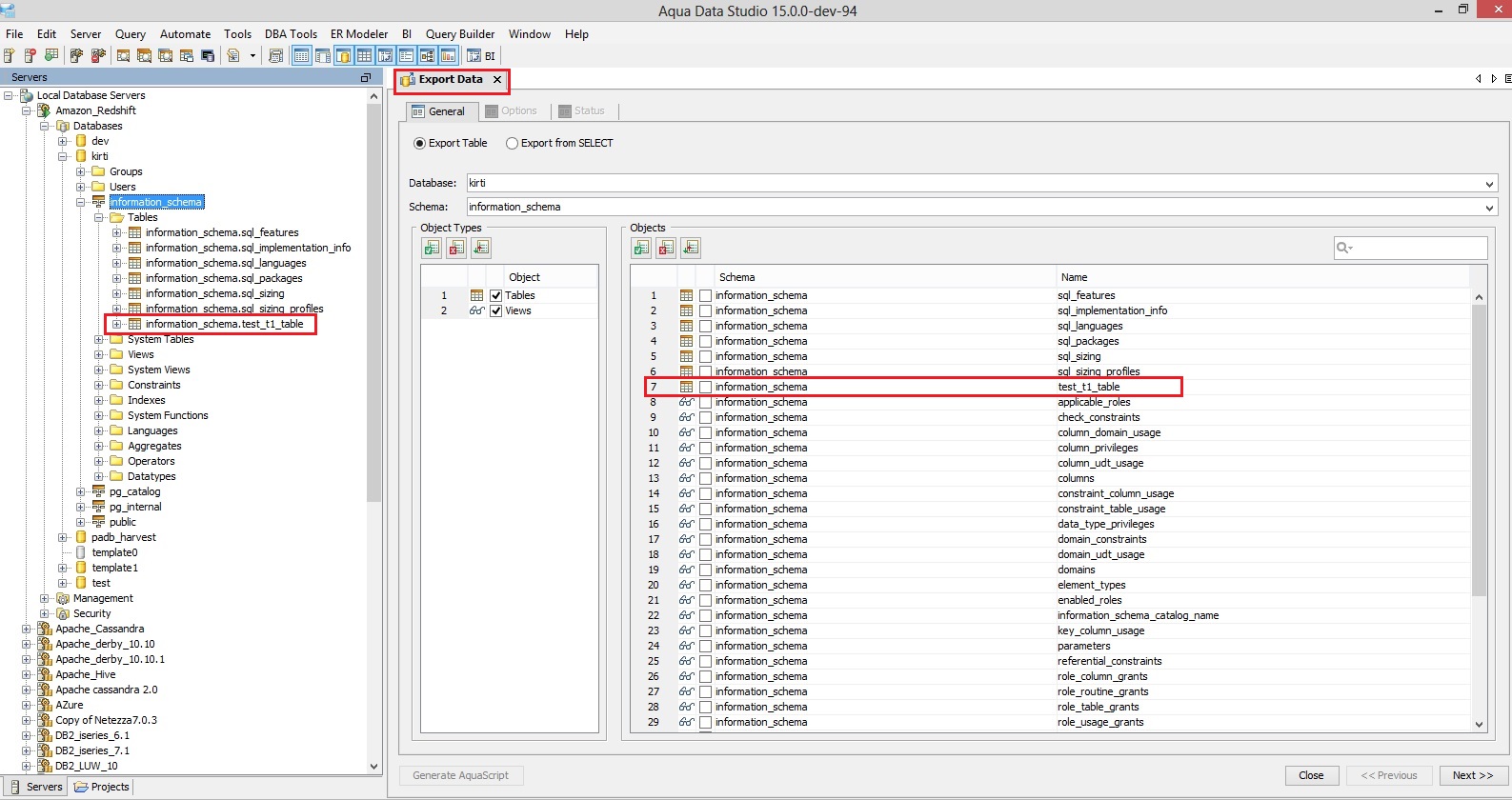Screen dimensions: 1512x800
Task: Open the Schema dropdown showing information_schema
Action: (x=1489, y=207)
